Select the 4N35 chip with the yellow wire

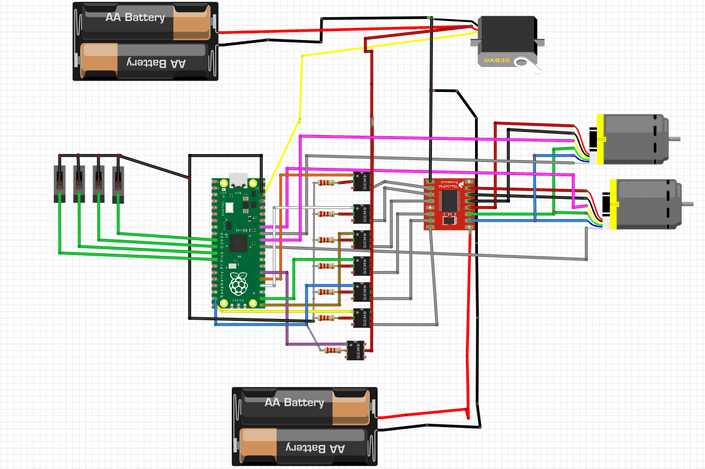click(361, 318)
